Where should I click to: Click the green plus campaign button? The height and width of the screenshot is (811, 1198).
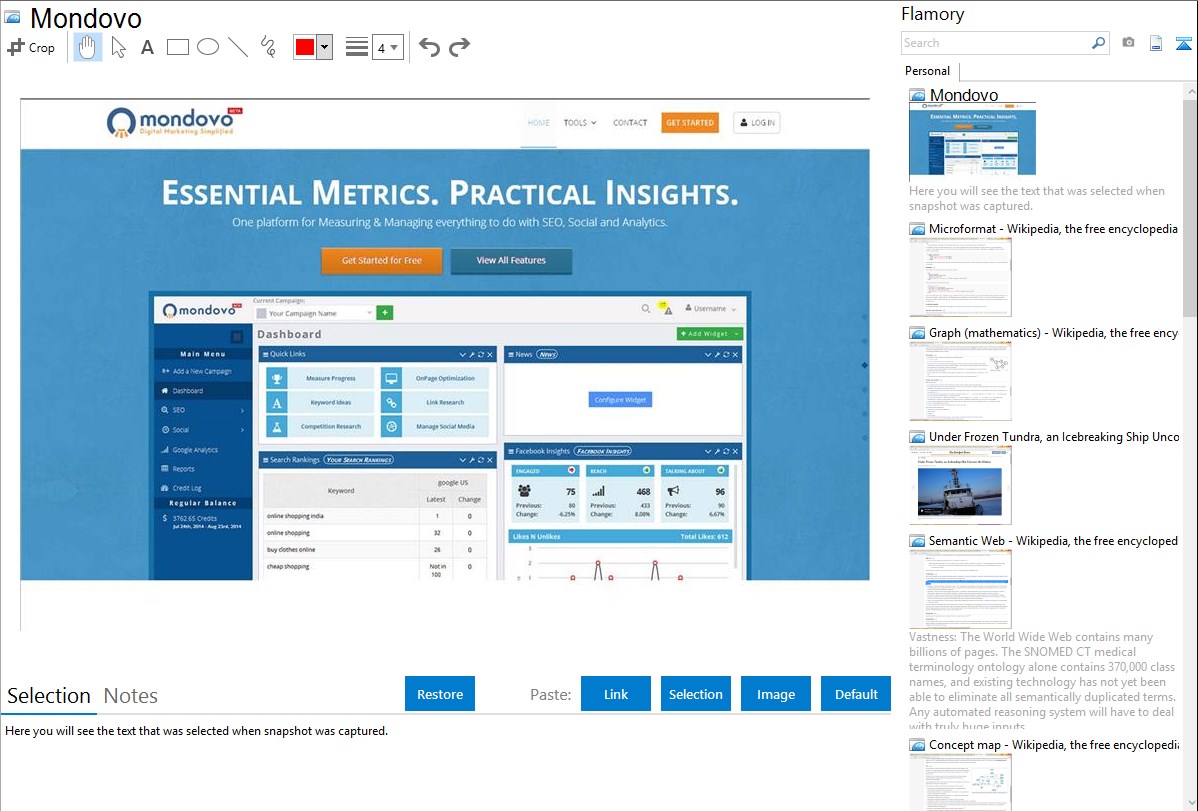[385, 313]
